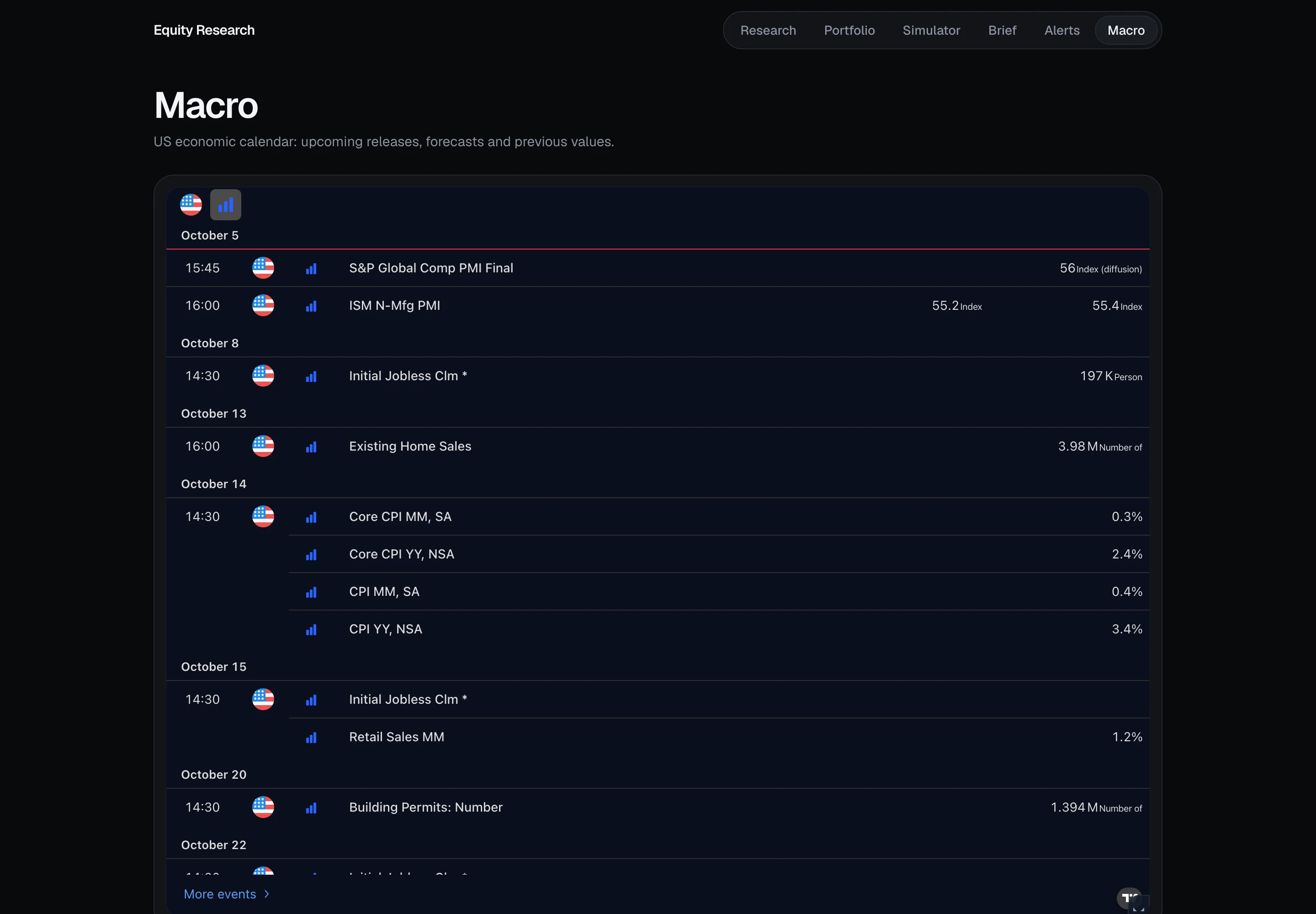1316x914 pixels.
Task: Click flag icon in S&P Global Comp PMI row
Action: pos(263,268)
